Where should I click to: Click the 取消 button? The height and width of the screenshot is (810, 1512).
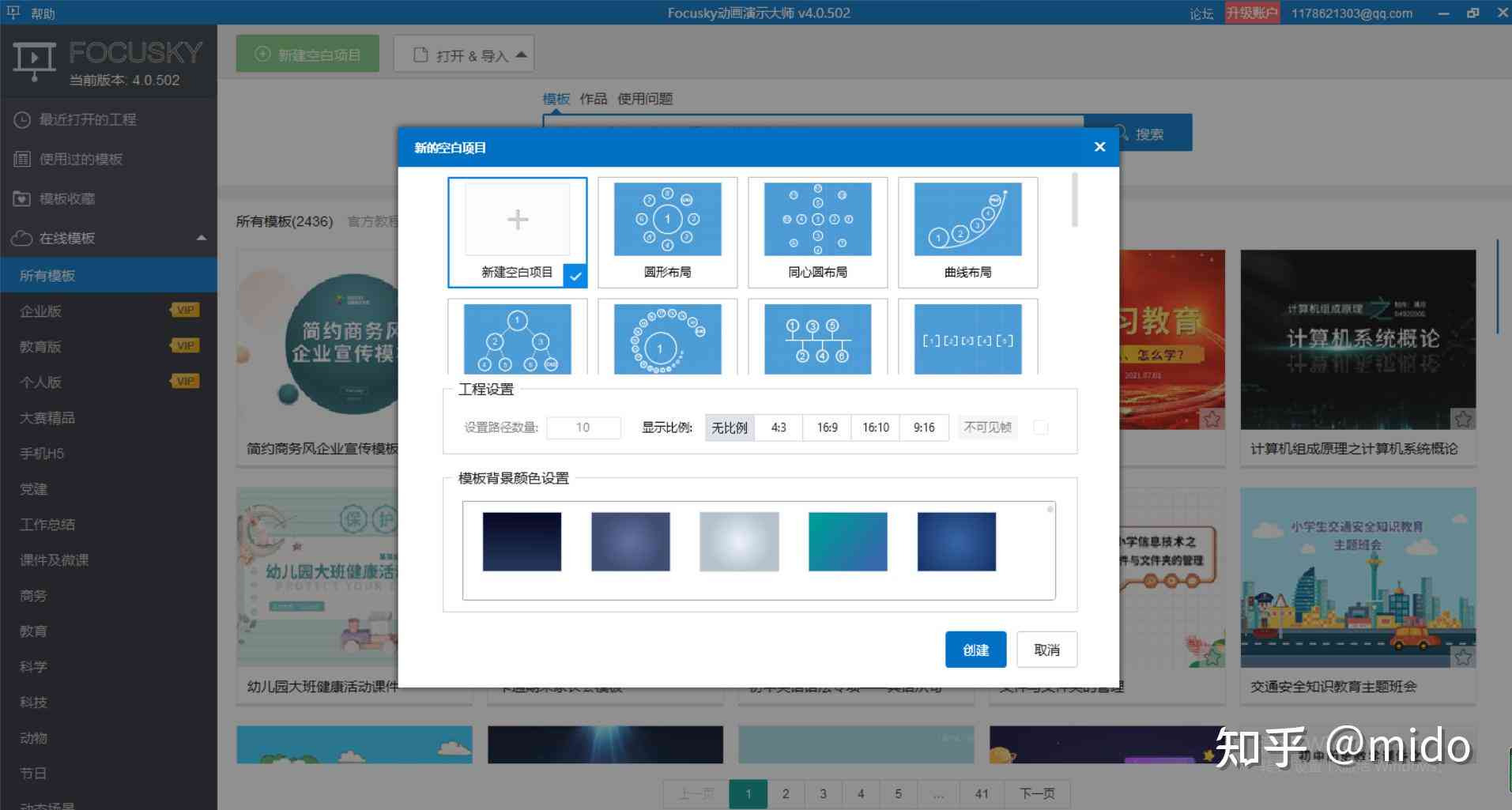pos(1046,650)
